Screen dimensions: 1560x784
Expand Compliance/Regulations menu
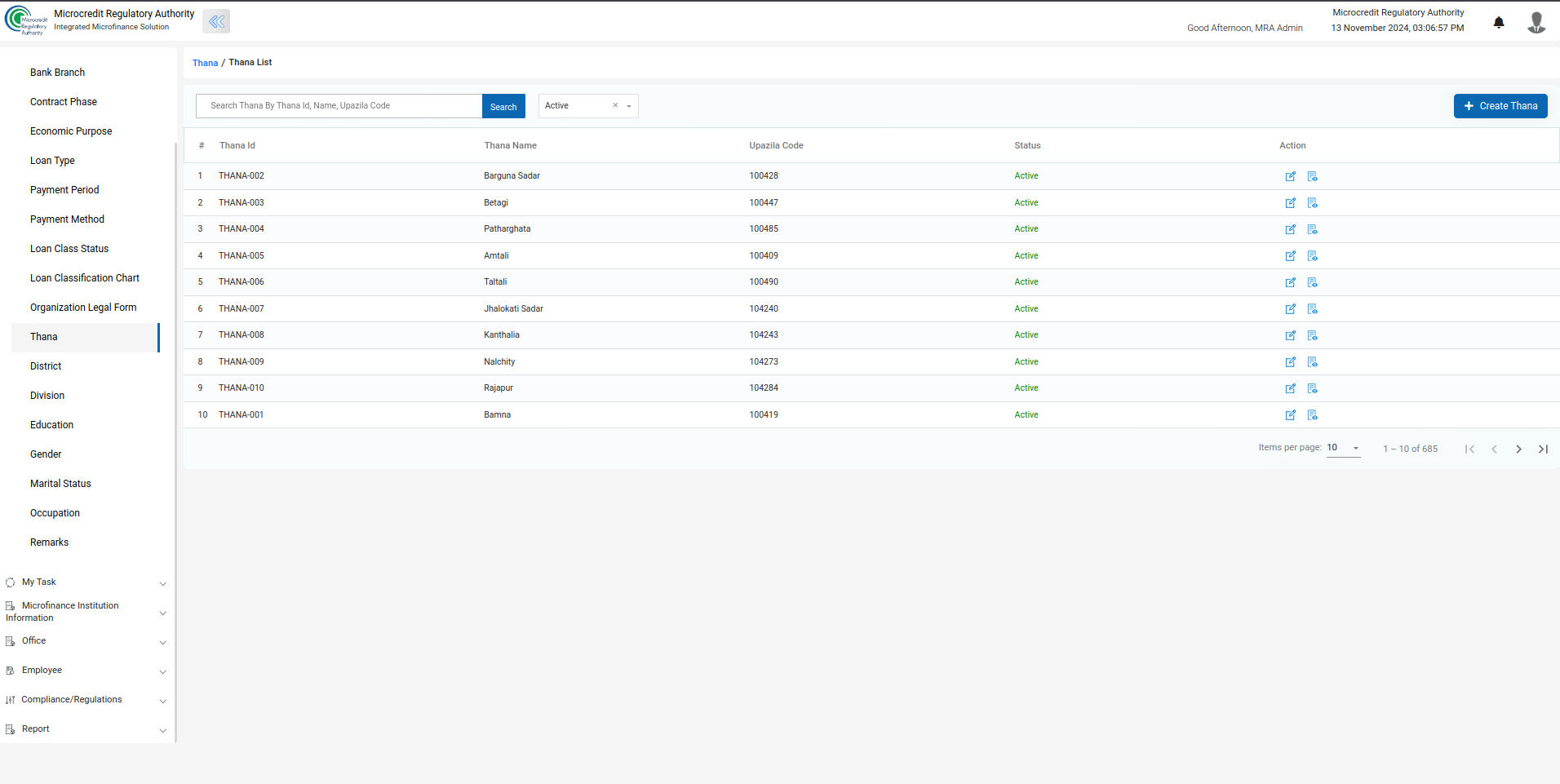(x=85, y=700)
